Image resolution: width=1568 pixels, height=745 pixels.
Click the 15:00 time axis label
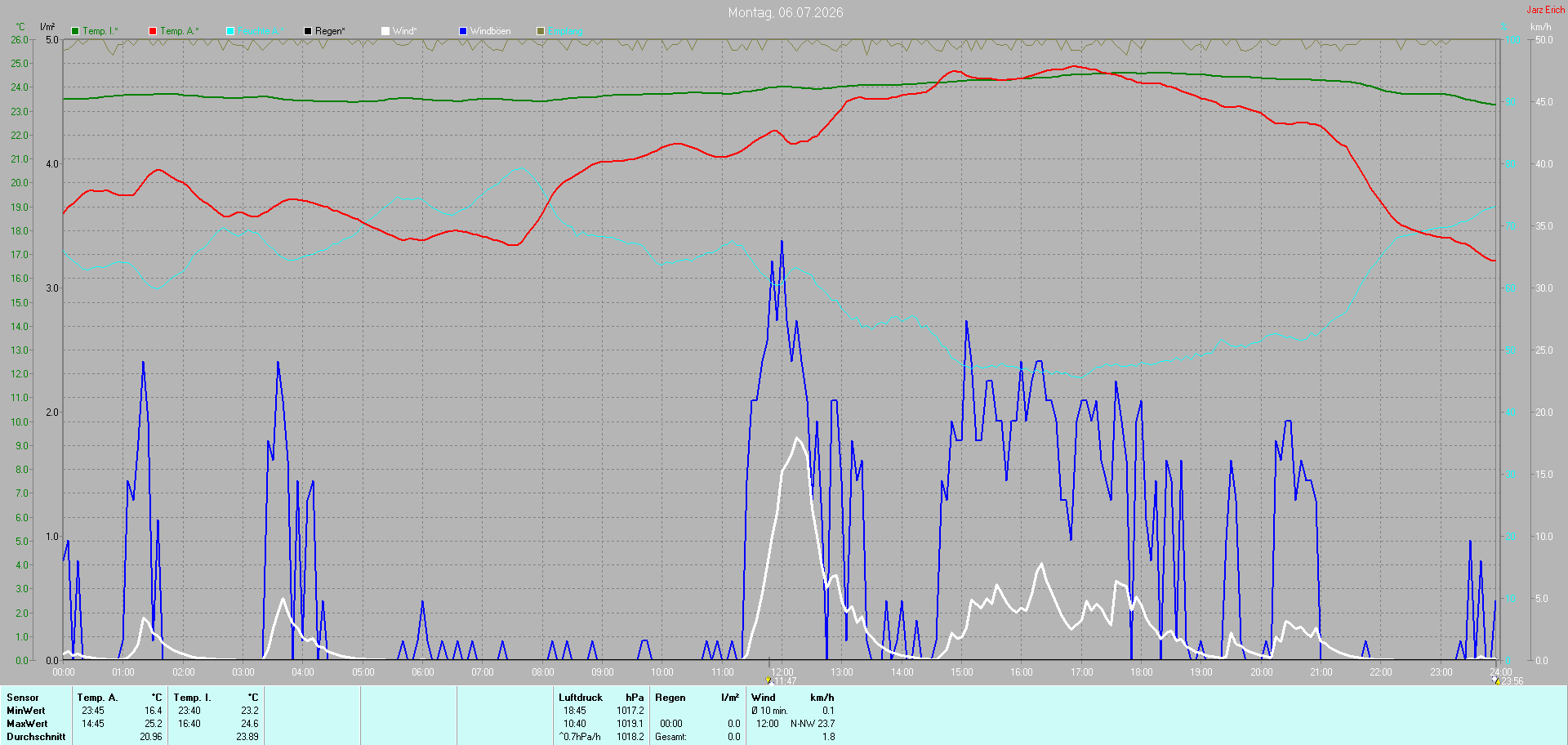click(x=962, y=672)
